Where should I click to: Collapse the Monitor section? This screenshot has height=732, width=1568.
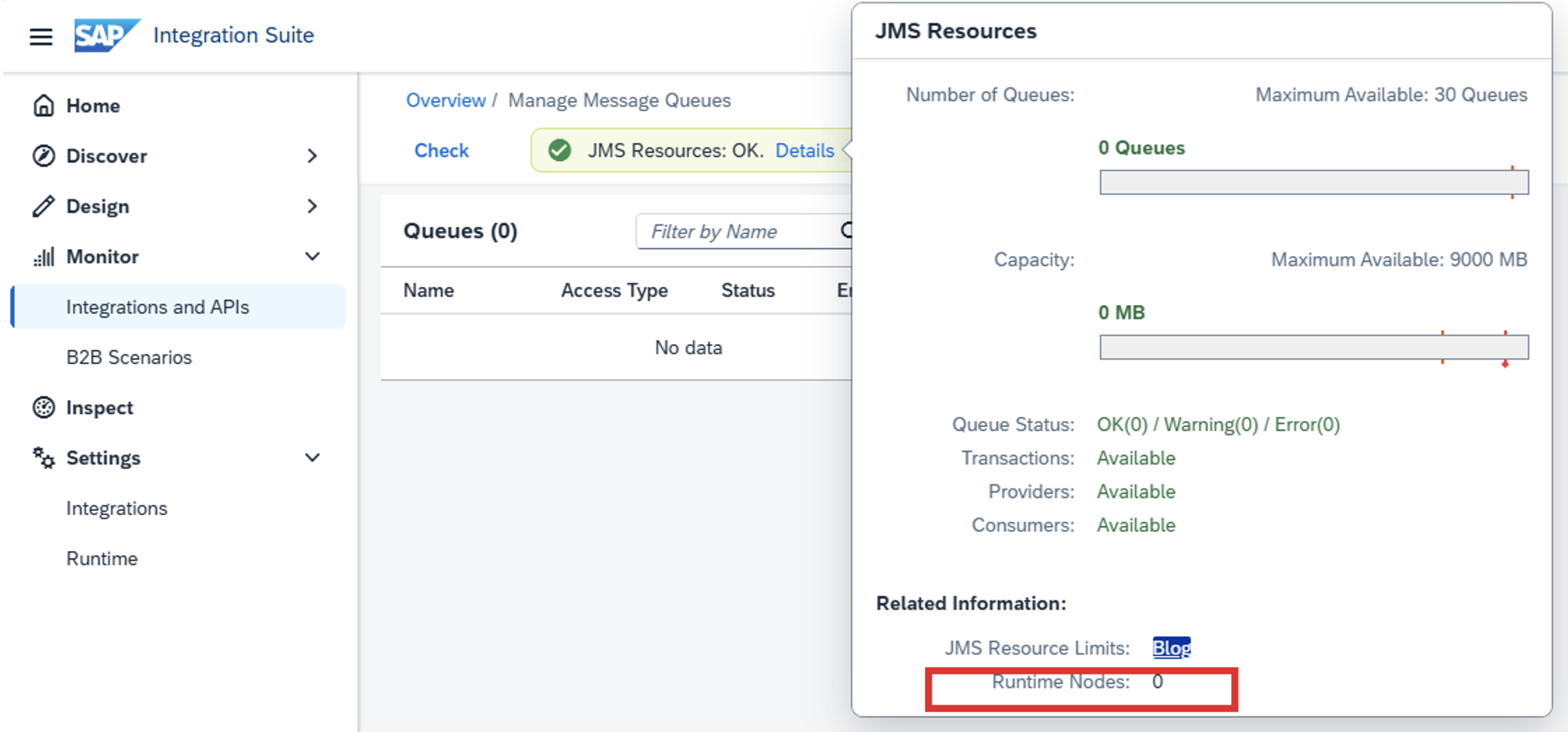(x=312, y=257)
